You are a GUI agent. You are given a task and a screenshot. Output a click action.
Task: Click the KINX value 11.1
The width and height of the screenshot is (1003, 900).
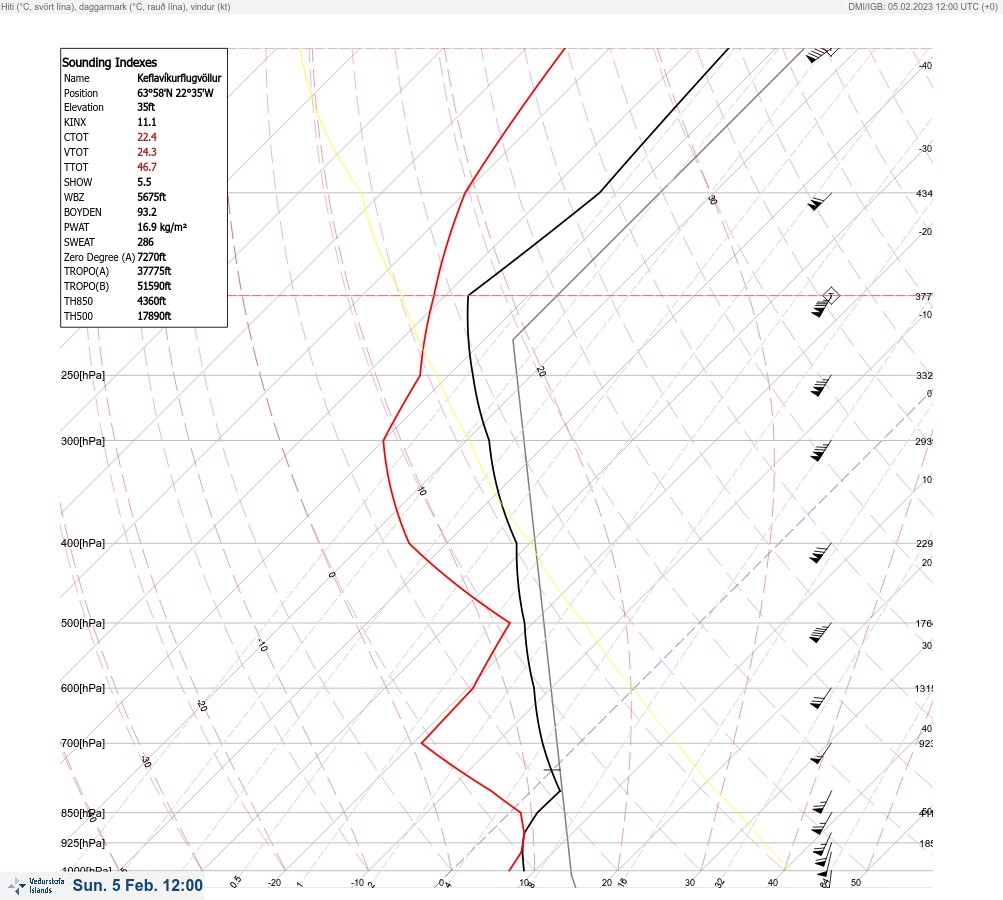(x=146, y=122)
